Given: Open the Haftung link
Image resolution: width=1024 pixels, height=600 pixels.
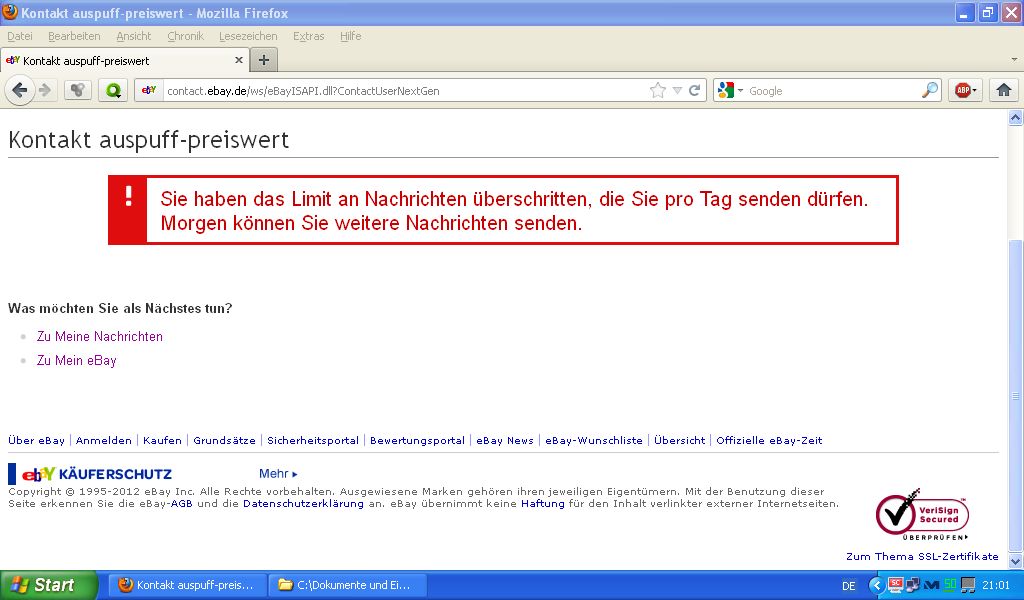Looking at the screenshot, I should pyautogui.click(x=543, y=504).
